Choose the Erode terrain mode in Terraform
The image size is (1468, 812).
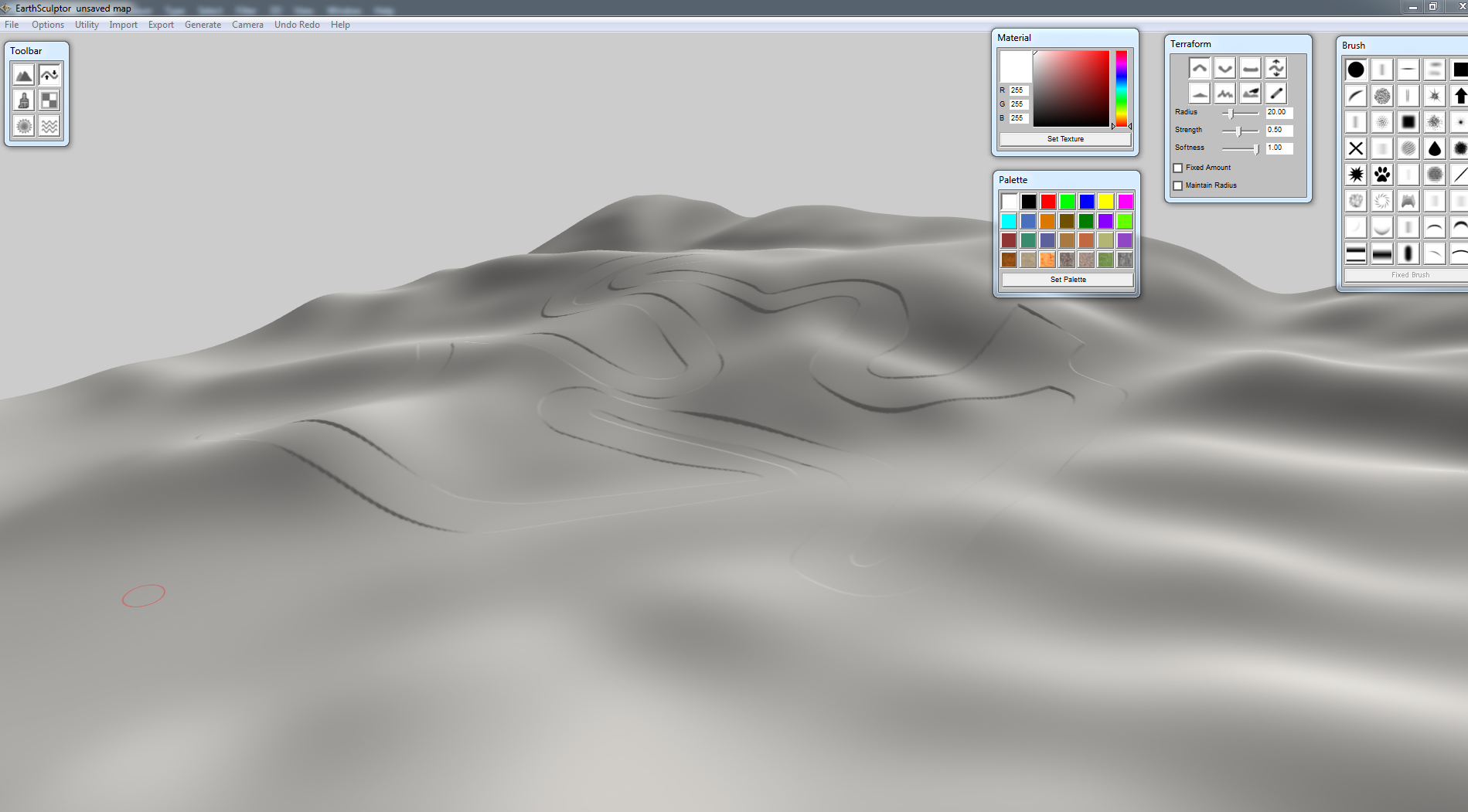[1250, 94]
